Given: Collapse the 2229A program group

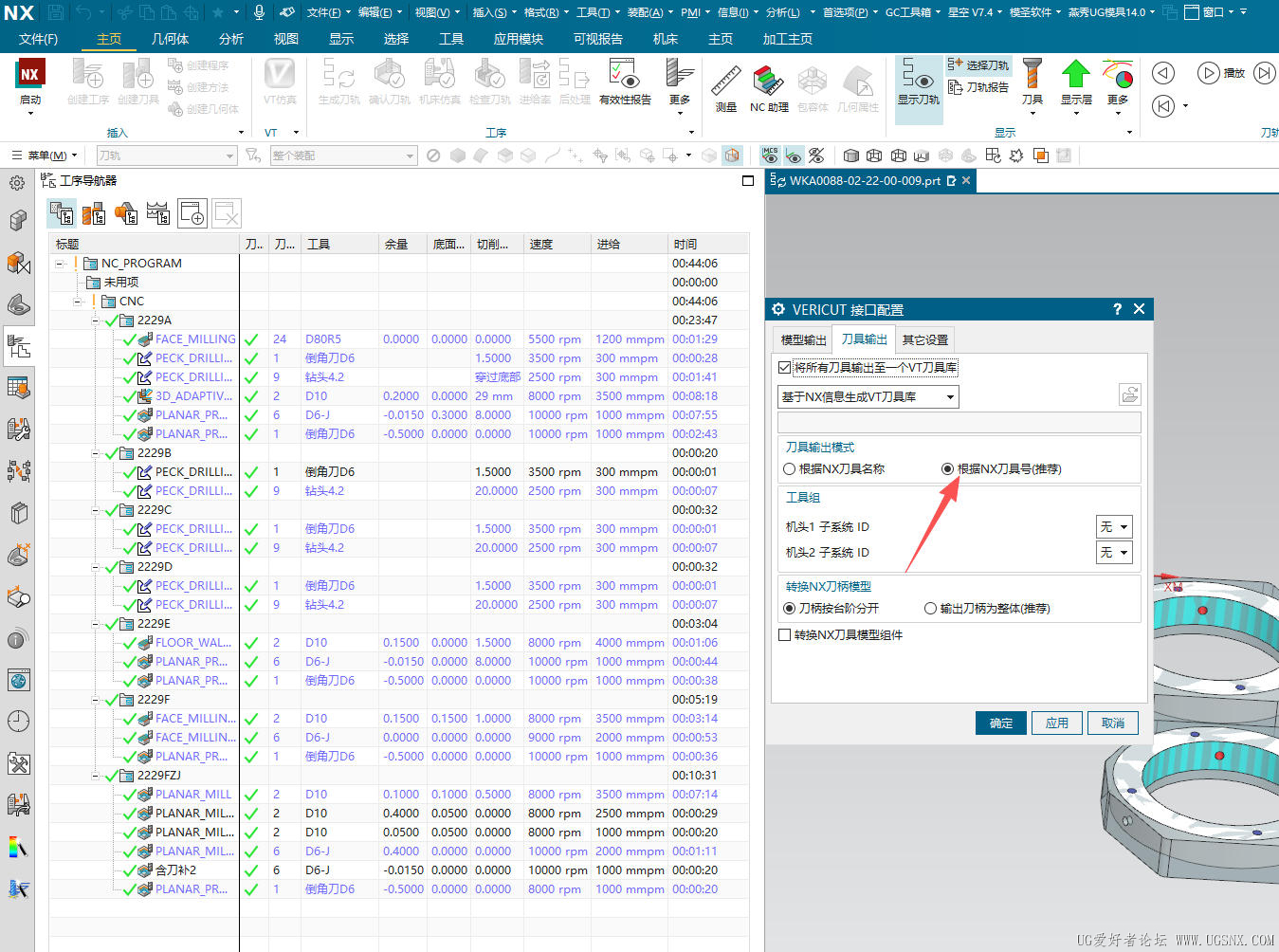Looking at the screenshot, I should (x=96, y=320).
